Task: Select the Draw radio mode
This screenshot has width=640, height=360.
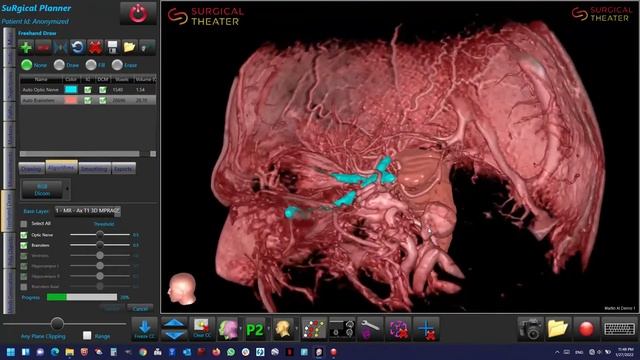Action: pos(59,65)
